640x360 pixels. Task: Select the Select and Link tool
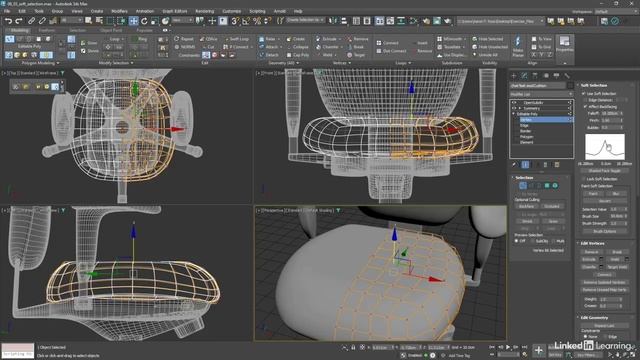[31, 20]
